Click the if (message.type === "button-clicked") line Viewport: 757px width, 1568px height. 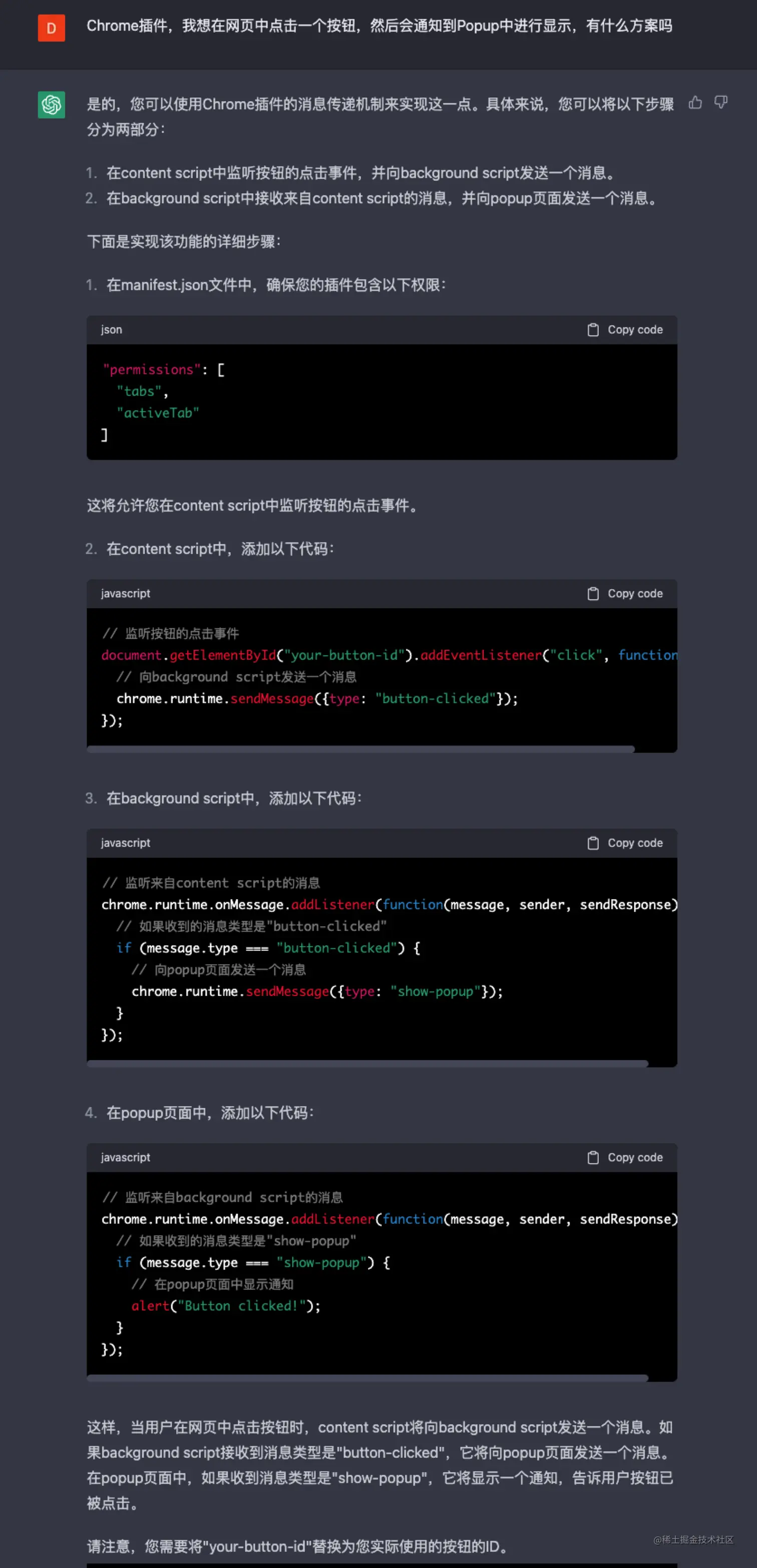pyautogui.click(x=268, y=948)
